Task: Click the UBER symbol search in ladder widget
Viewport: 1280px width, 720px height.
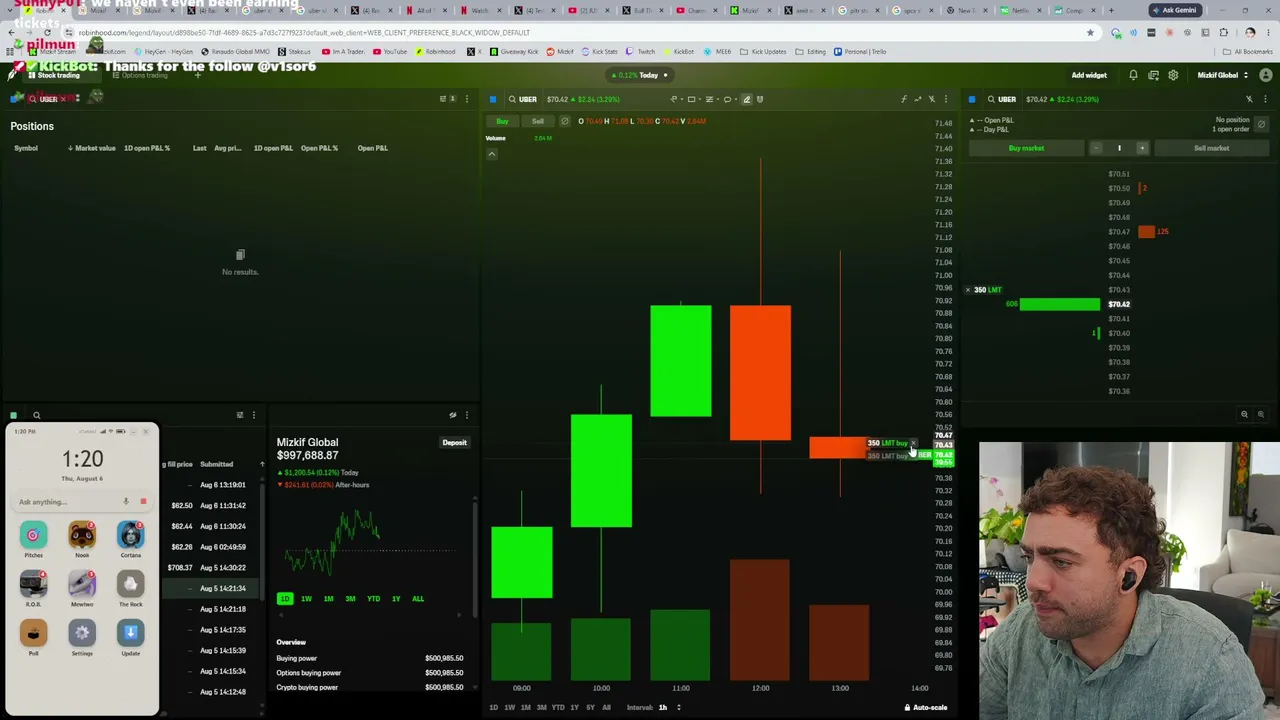Action: (x=1001, y=99)
